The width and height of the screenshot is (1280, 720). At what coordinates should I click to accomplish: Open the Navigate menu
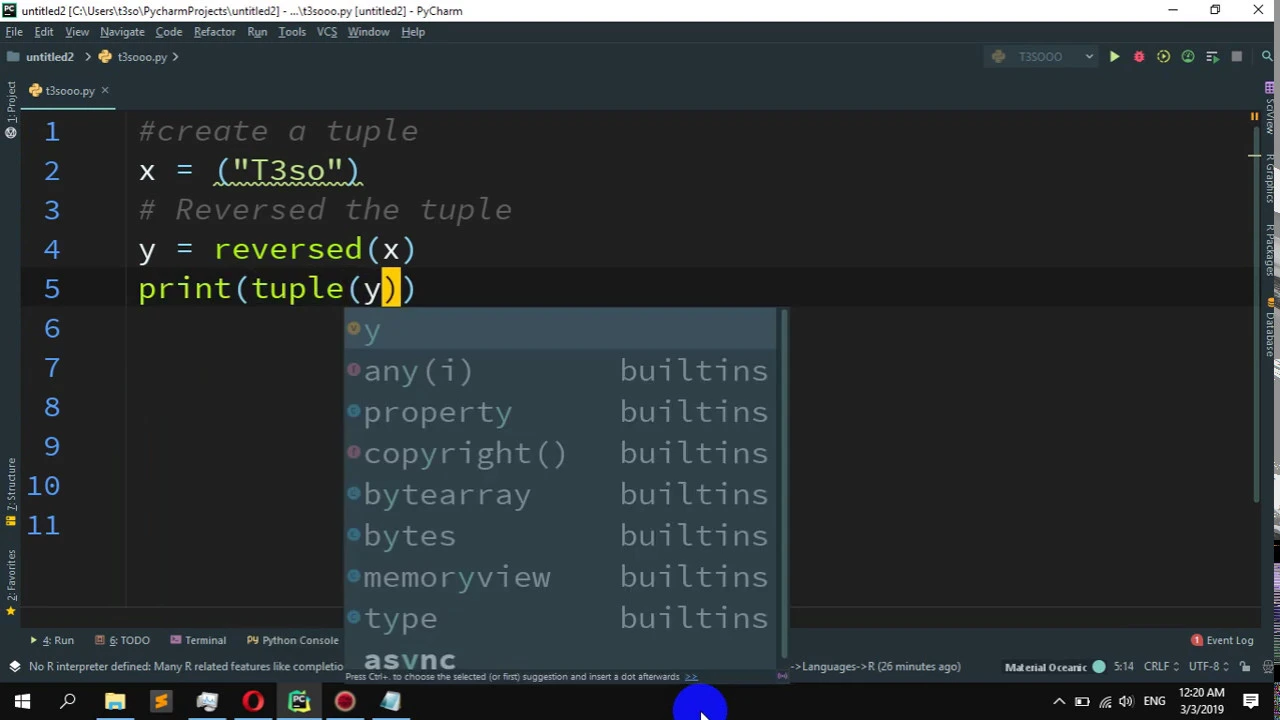pos(122,32)
